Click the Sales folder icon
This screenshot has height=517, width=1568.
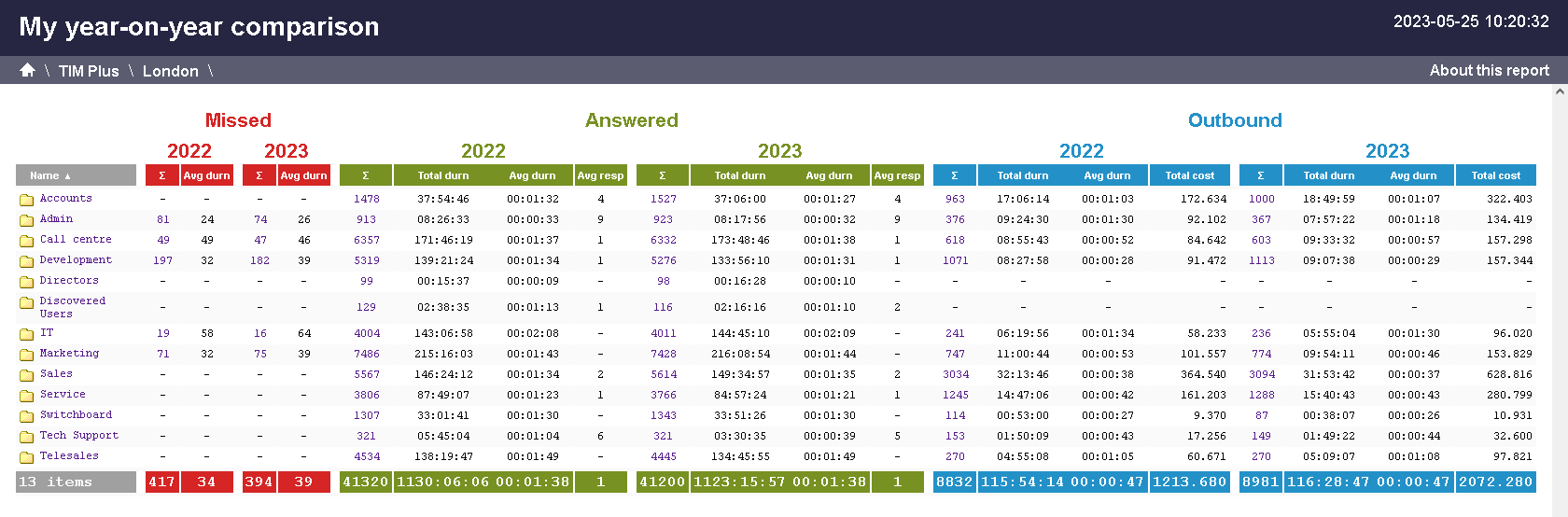pos(27,375)
